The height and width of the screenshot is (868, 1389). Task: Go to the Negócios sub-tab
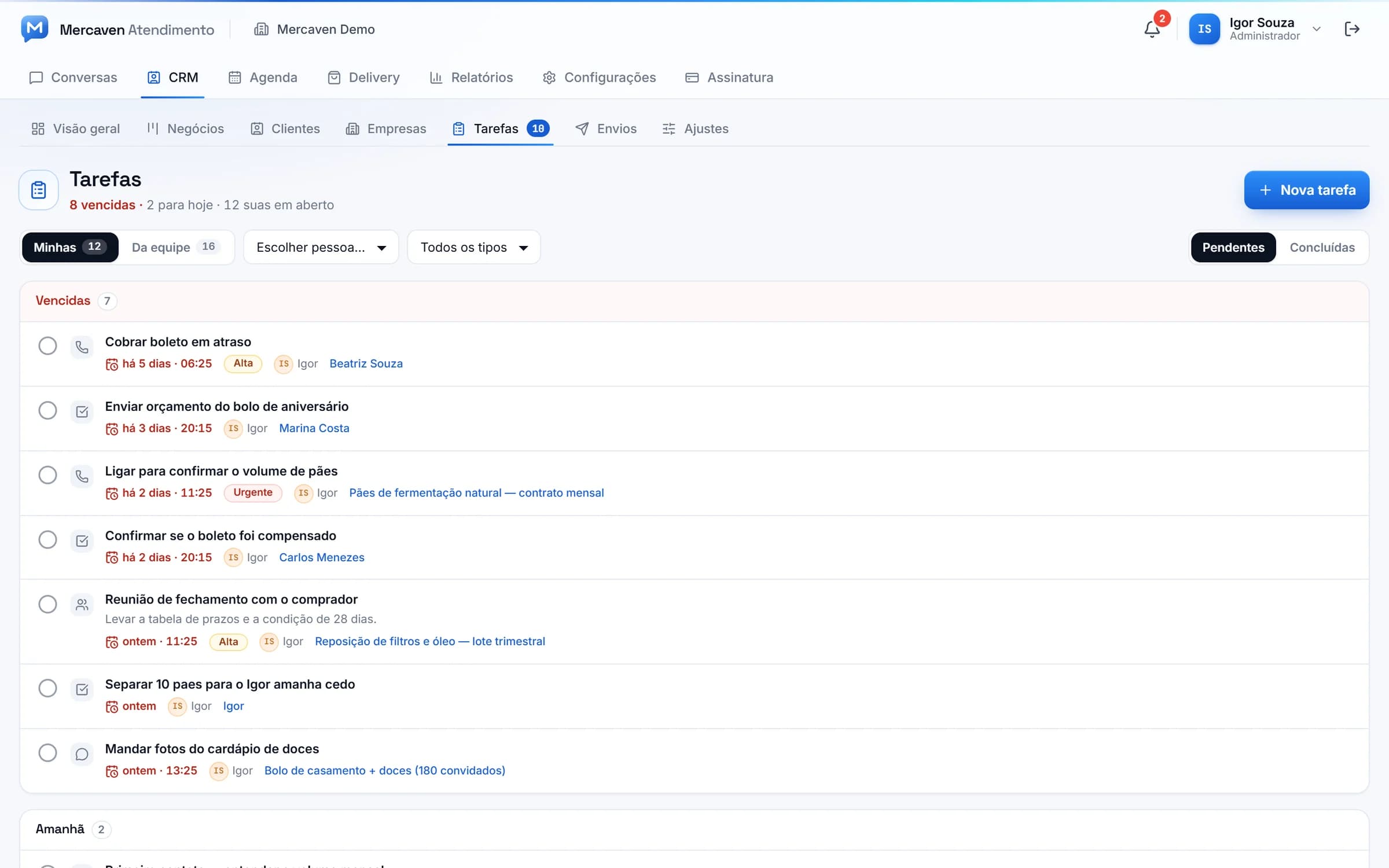(185, 128)
